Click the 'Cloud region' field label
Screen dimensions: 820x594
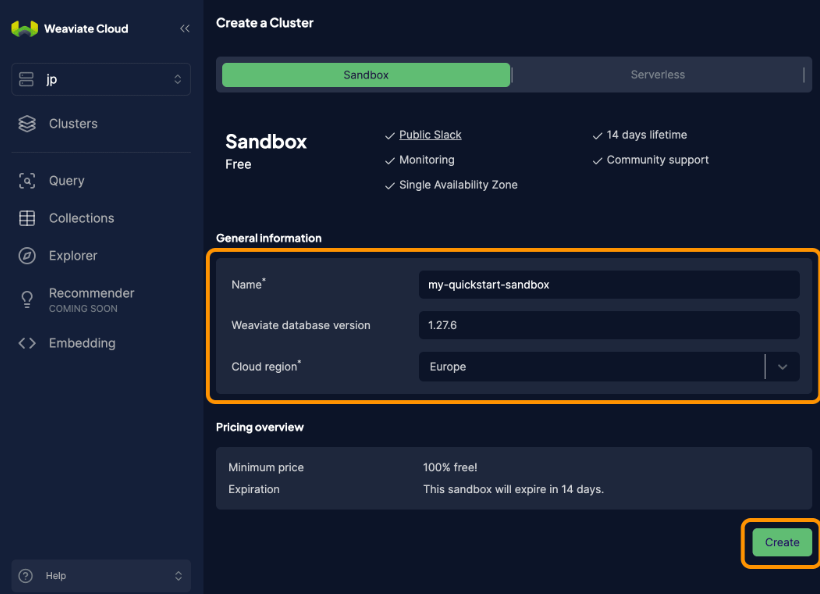[266, 367]
